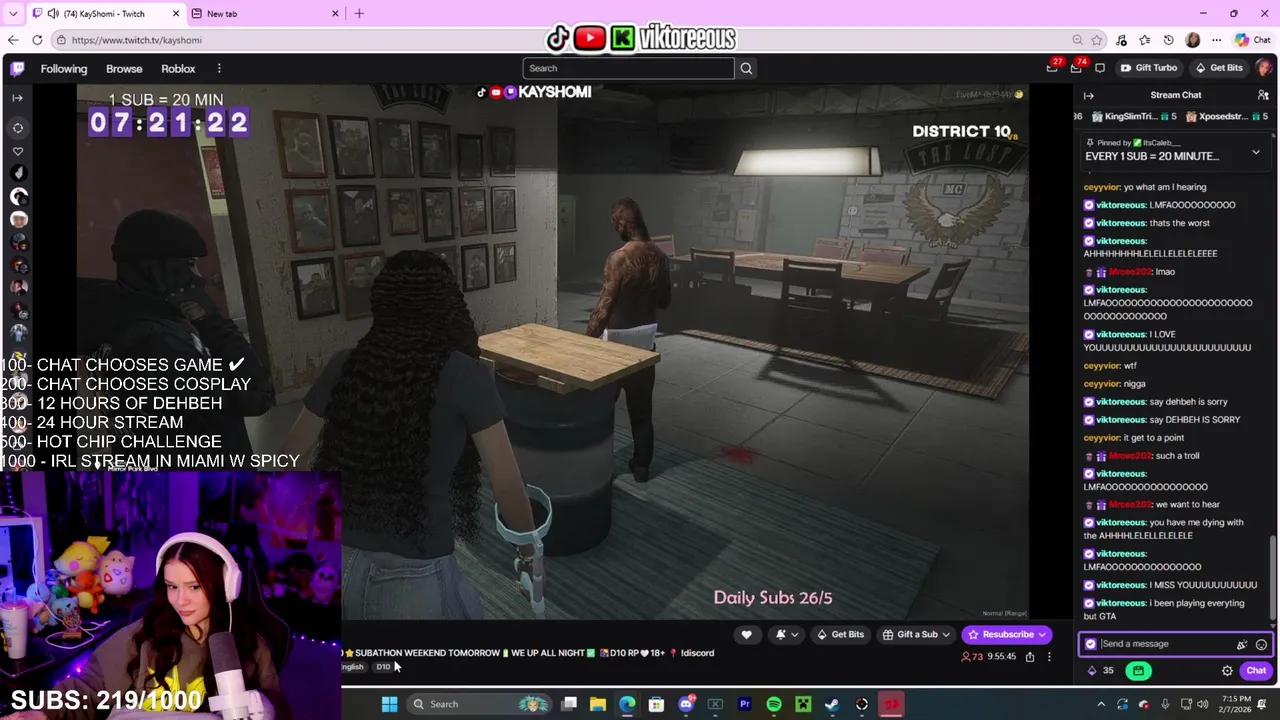Click the share stream icon
Image resolution: width=1280 pixels, height=720 pixels.
tap(1030, 657)
